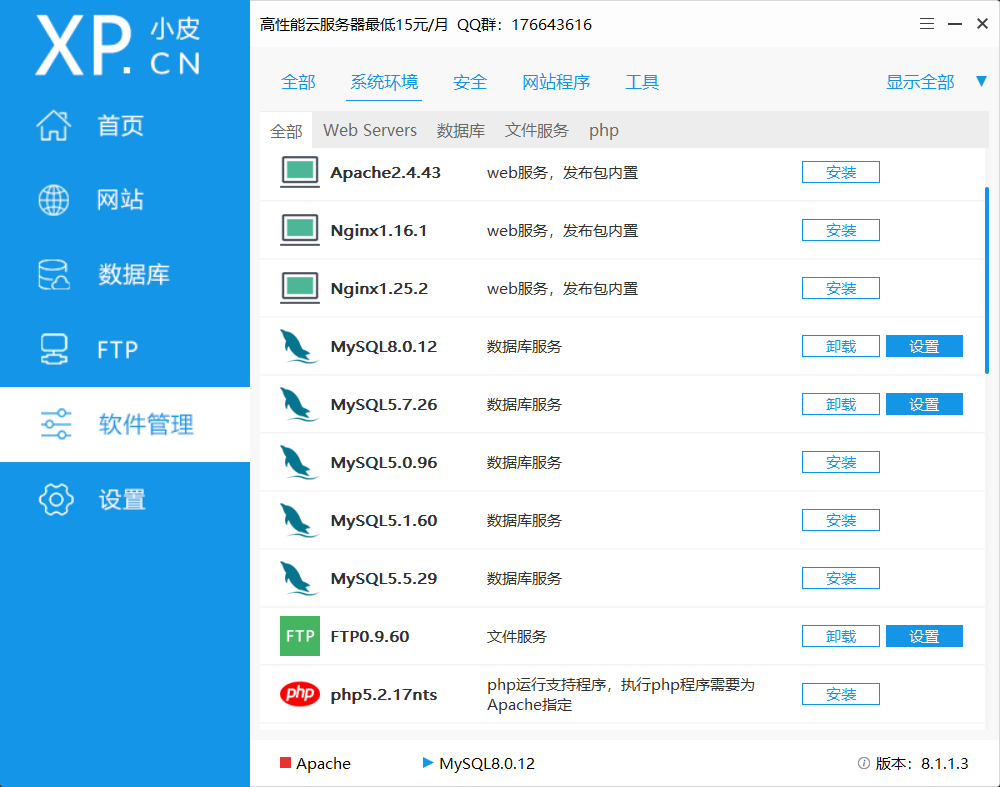Click the database cloud icon in the sidebar
1000x787 pixels.
point(54,274)
